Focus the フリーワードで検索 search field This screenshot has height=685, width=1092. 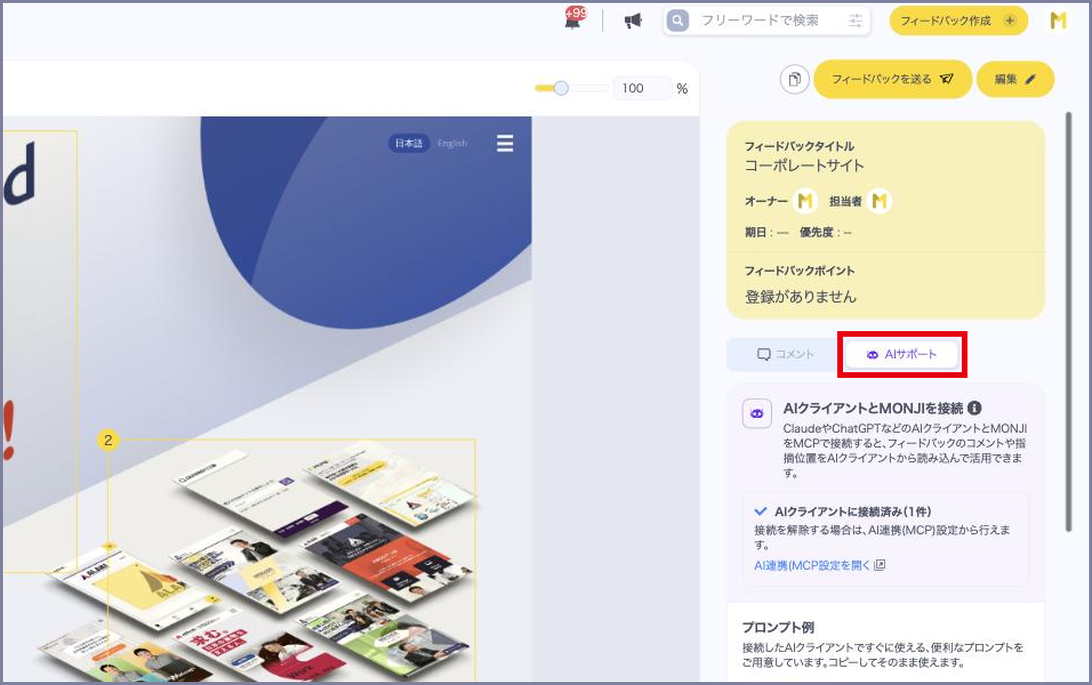click(767, 21)
